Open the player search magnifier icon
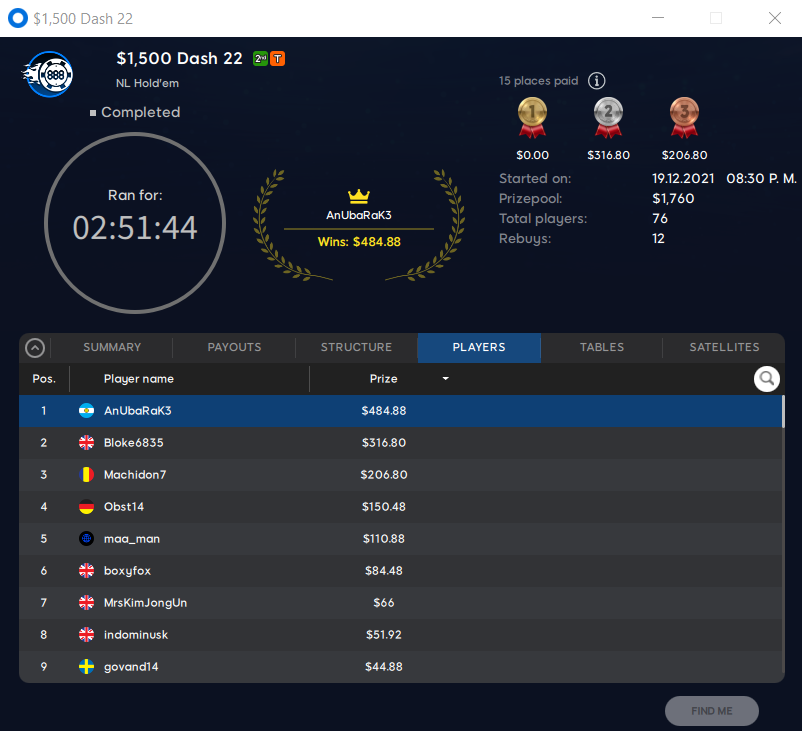 coord(766,379)
